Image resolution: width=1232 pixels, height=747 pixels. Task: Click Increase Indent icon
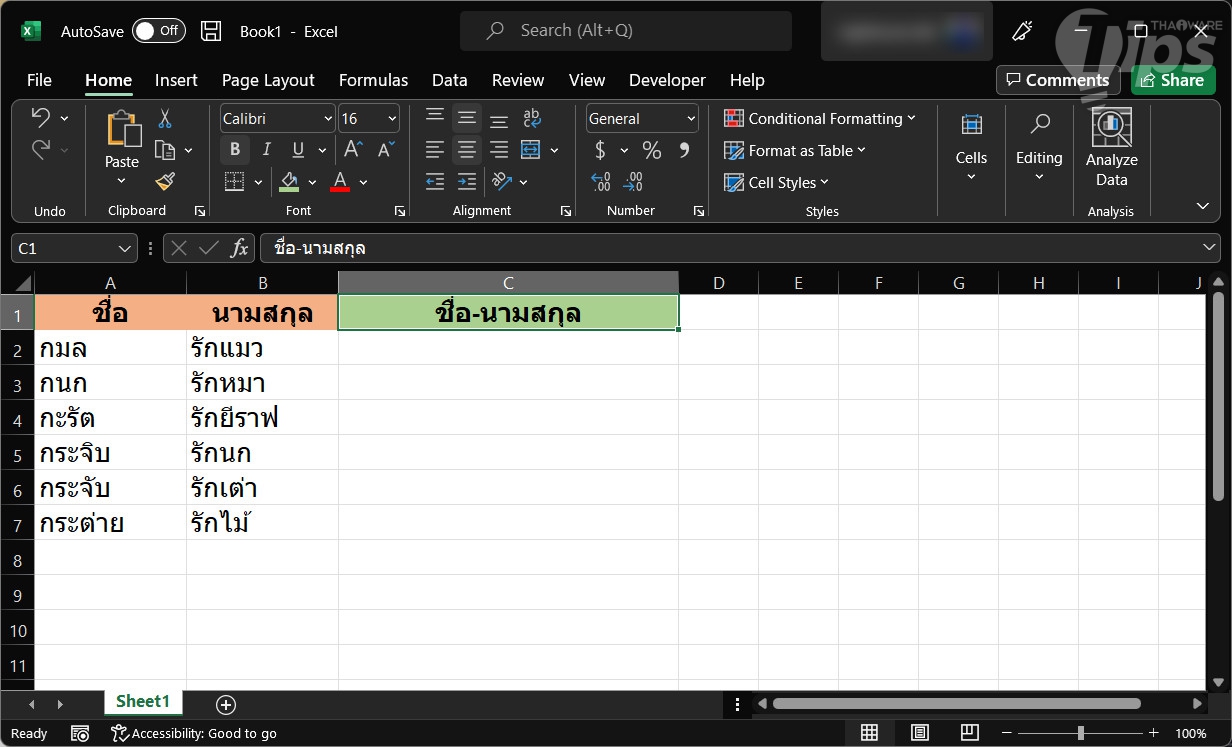[466, 182]
